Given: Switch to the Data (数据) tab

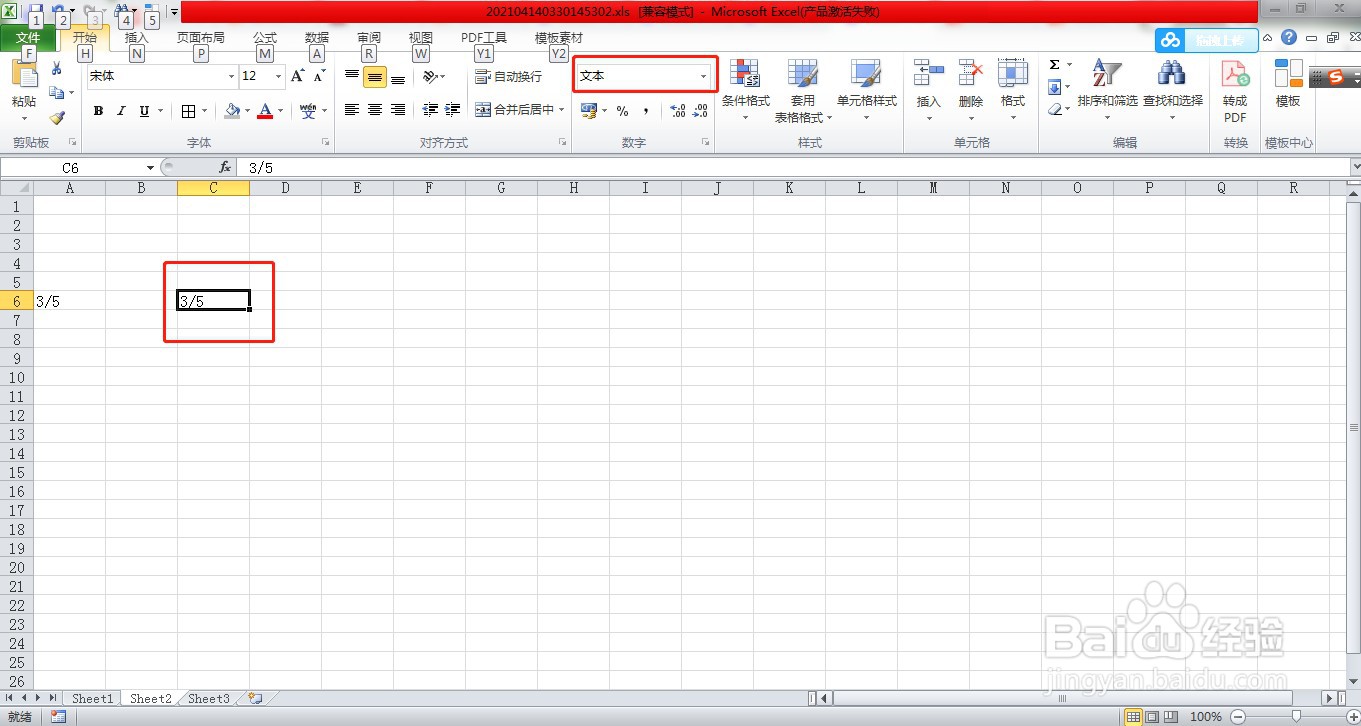Looking at the screenshot, I should click(317, 38).
